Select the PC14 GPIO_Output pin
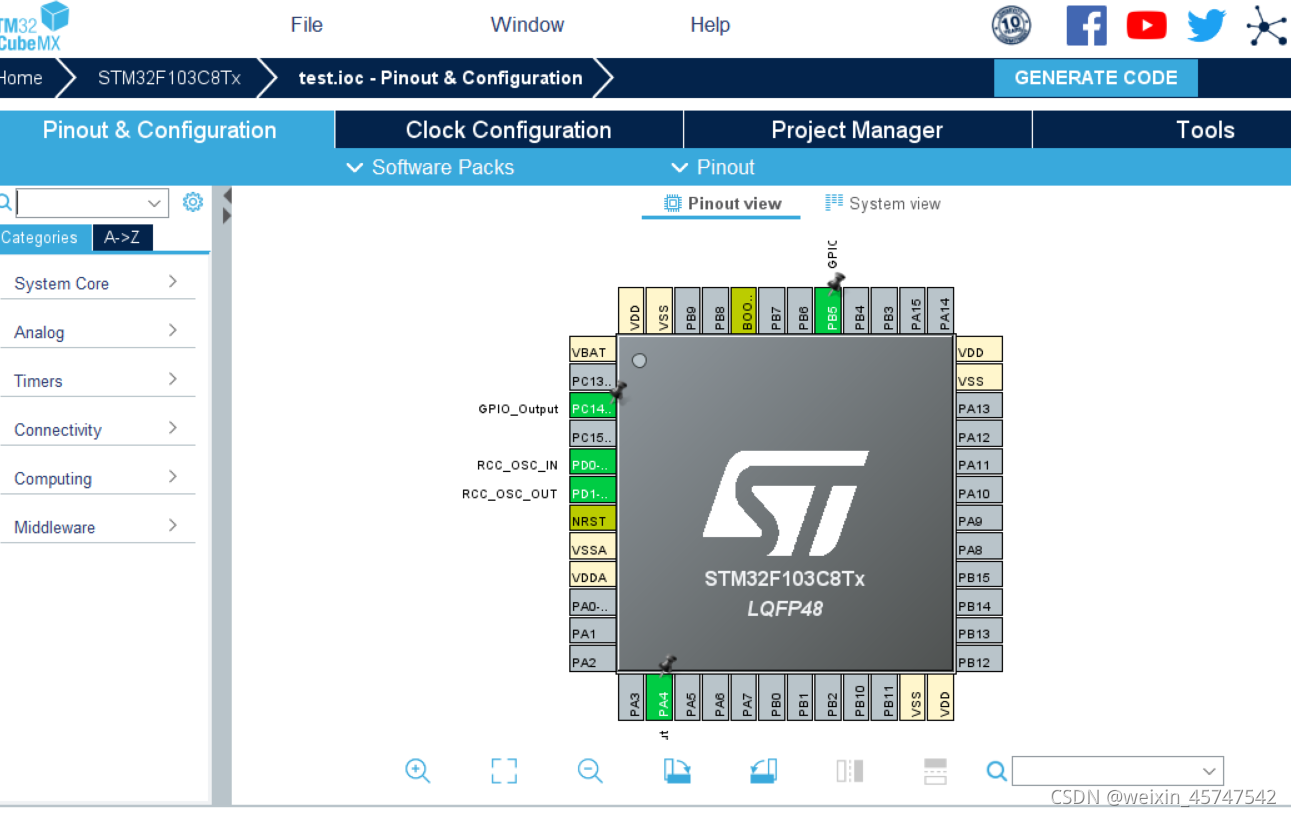Image resolution: width=1291 pixels, height=817 pixels. [592, 408]
